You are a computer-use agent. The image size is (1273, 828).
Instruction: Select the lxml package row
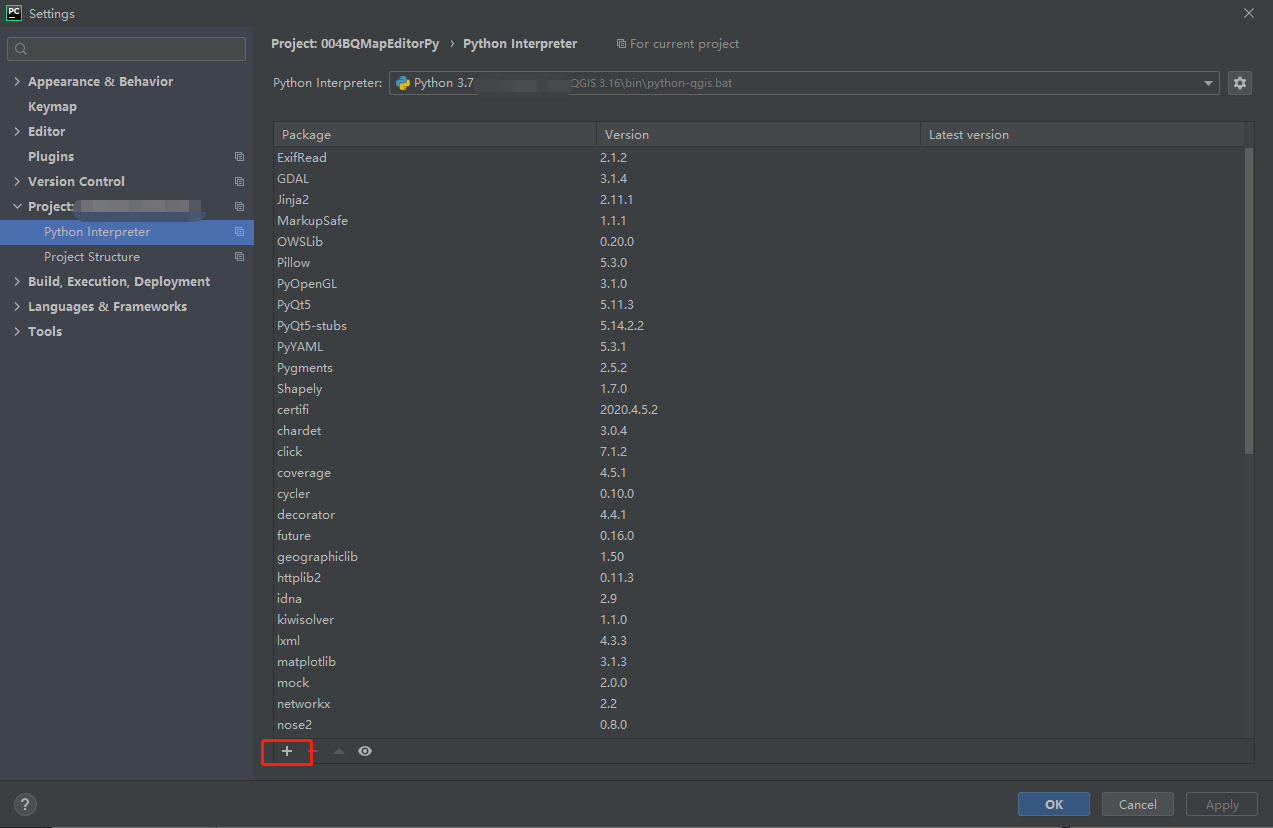click(760, 641)
